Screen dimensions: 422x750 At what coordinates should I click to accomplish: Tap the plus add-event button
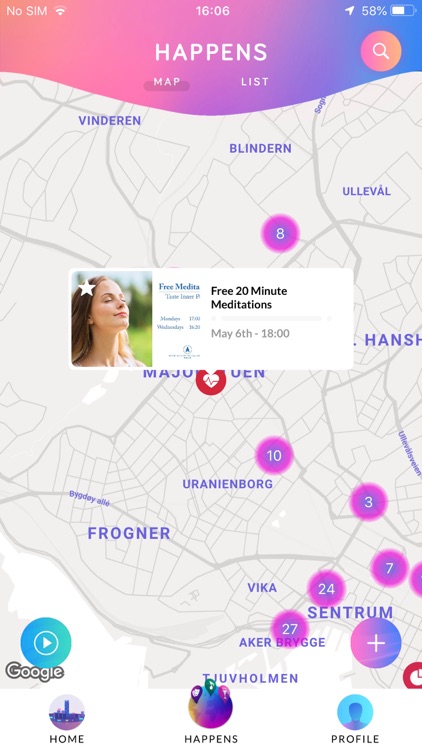coord(376,643)
